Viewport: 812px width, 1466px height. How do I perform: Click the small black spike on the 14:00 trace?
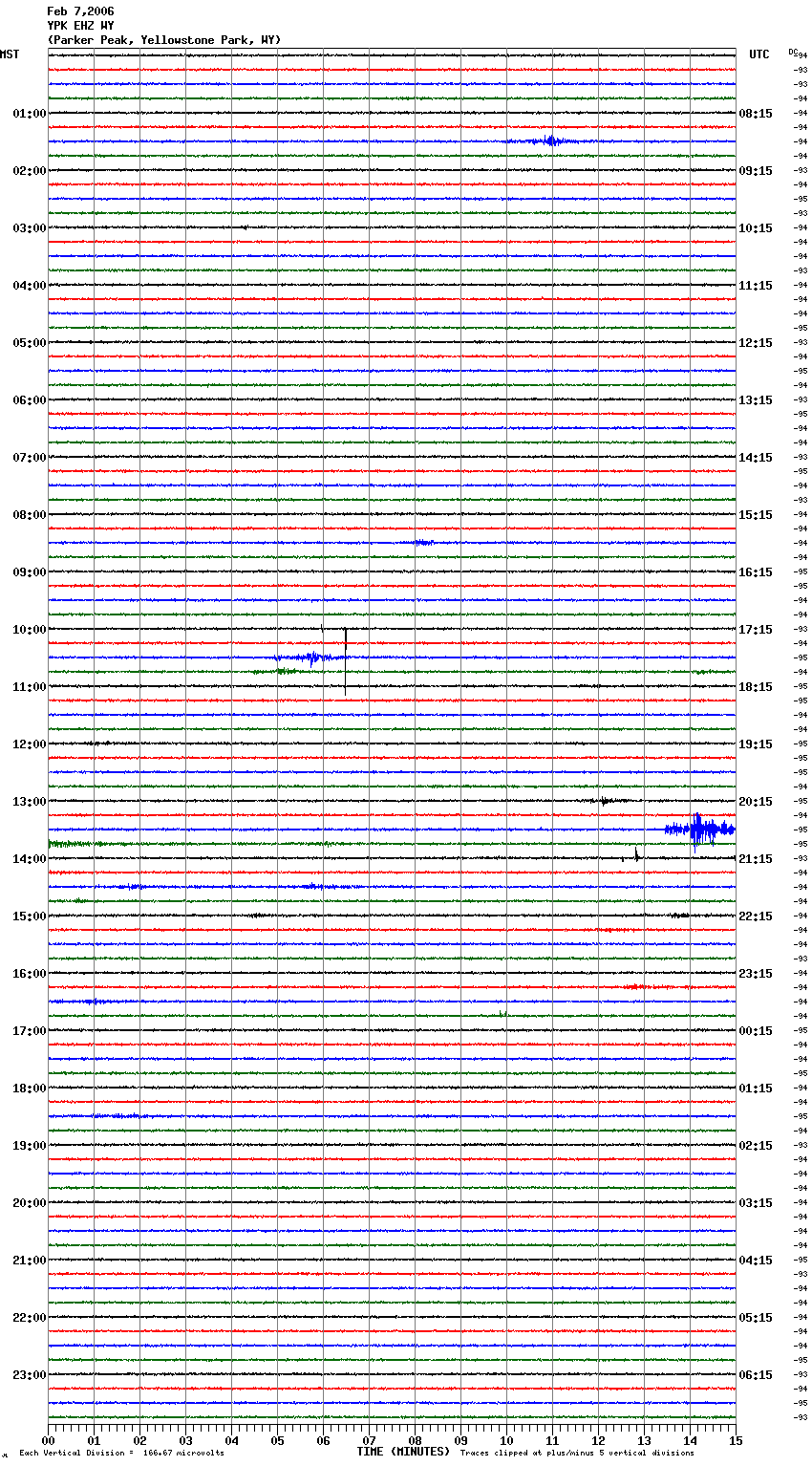coord(636,854)
